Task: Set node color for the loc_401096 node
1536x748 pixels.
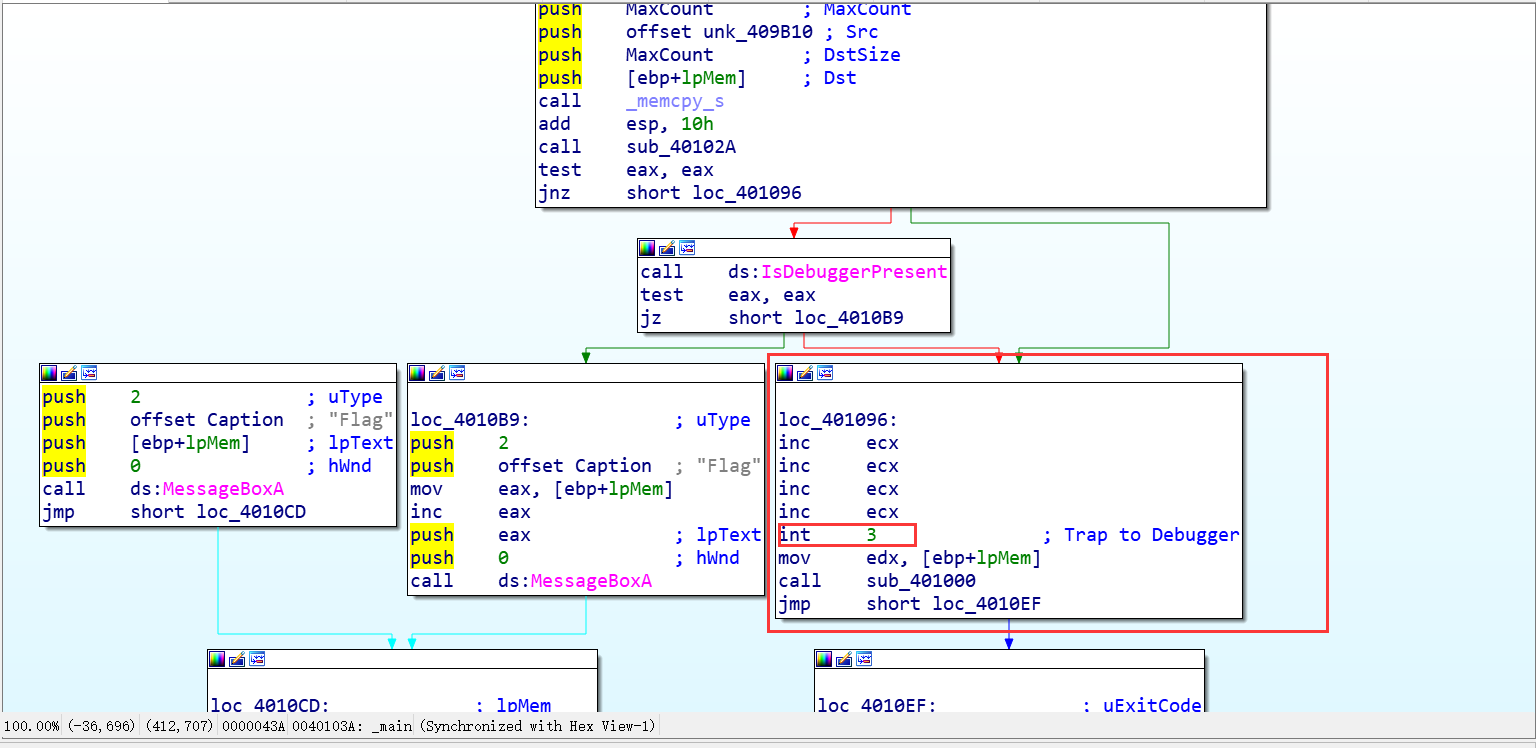Action: click(786, 373)
